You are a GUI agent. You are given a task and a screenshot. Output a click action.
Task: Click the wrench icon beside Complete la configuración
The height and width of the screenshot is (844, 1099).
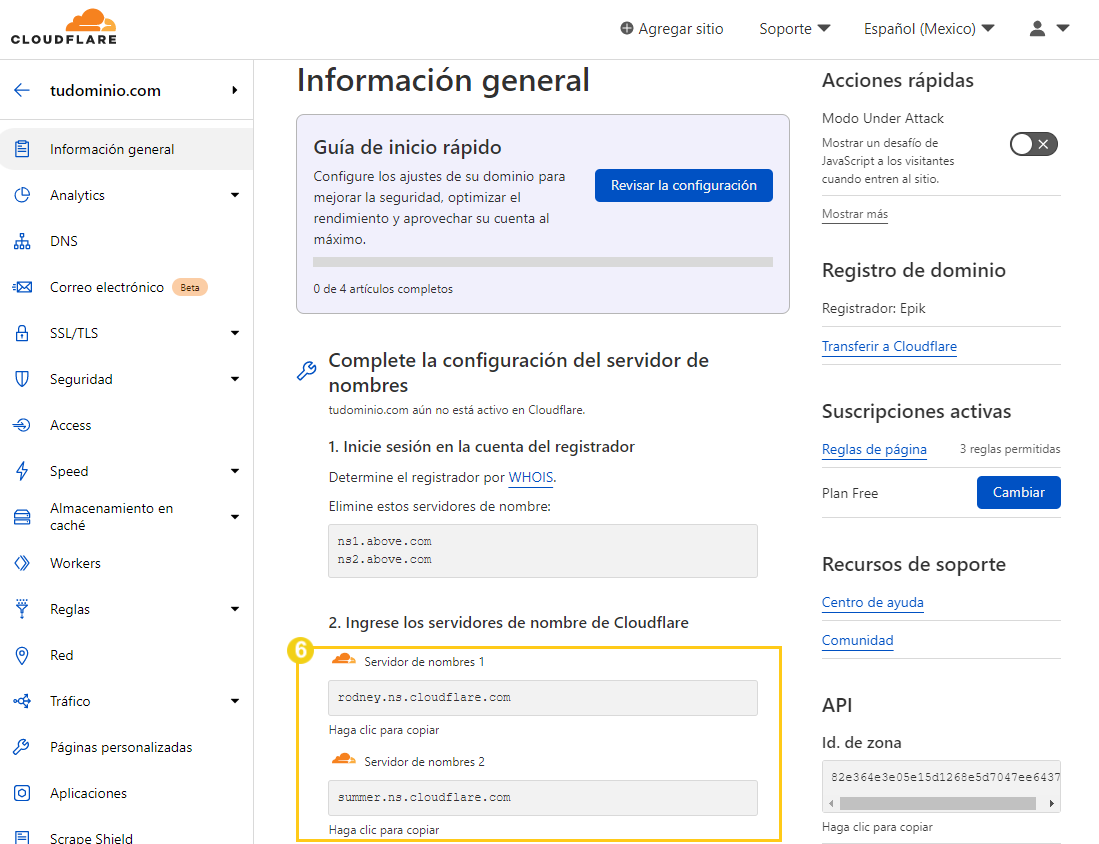[306, 370]
